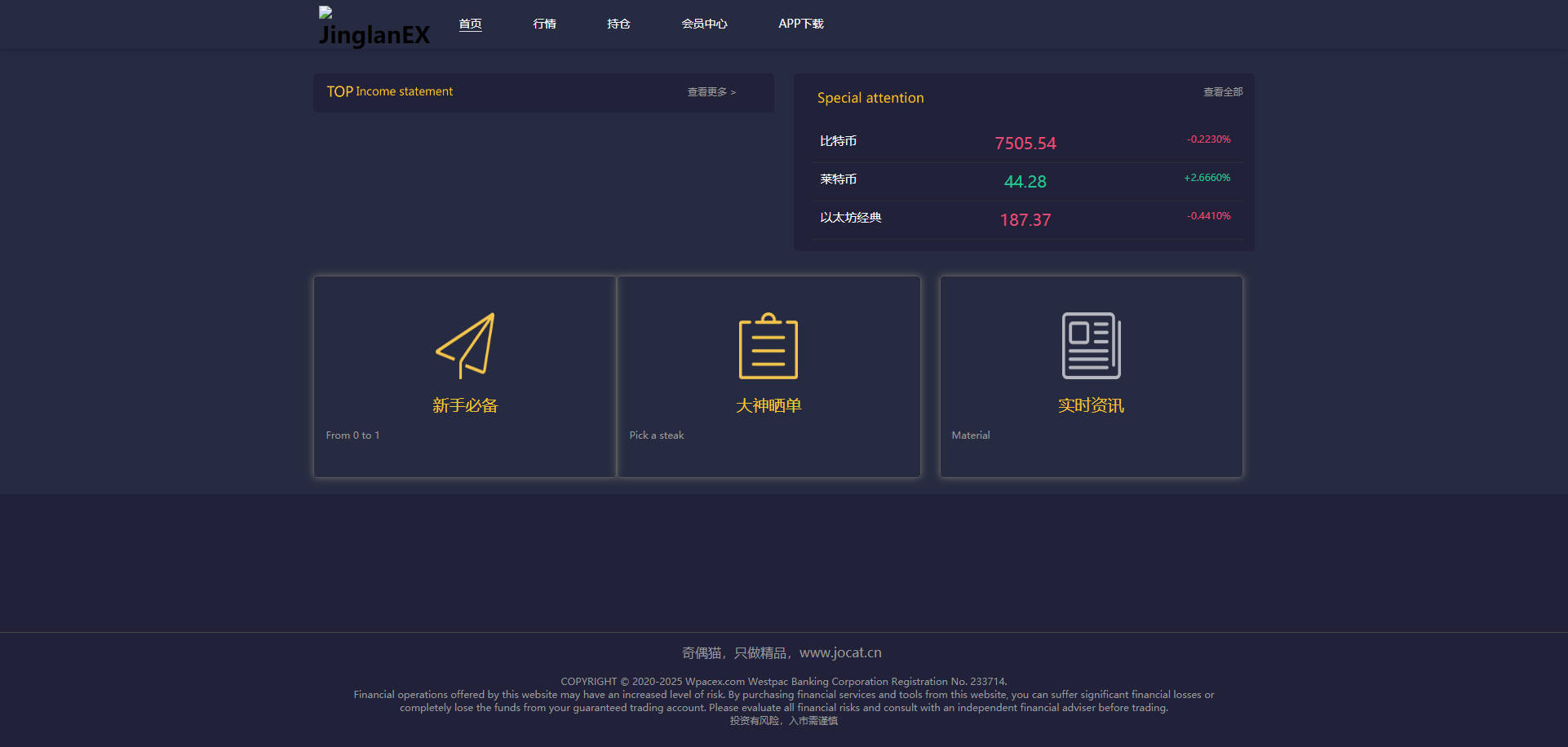Open 会员中心 in the navigation bar

704,24
